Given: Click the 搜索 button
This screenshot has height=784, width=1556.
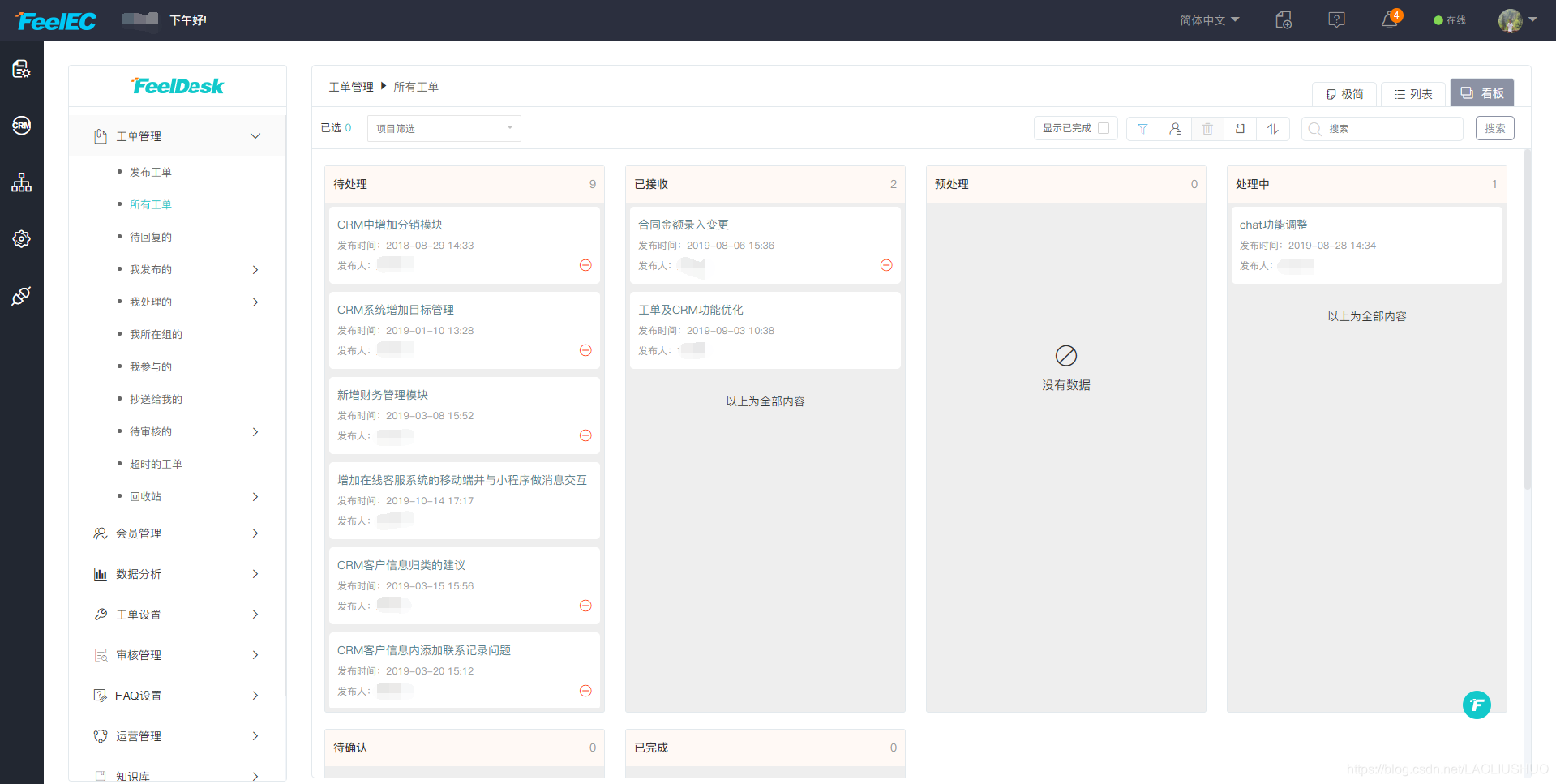Looking at the screenshot, I should point(1495,129).
